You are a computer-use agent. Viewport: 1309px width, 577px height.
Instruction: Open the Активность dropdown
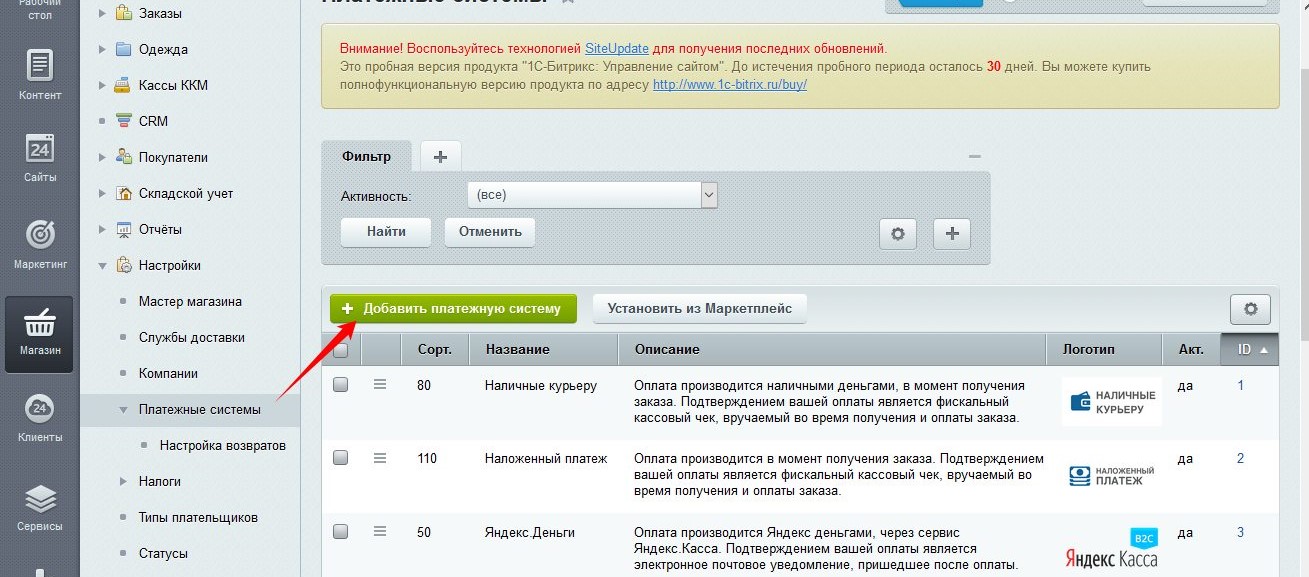(592, 195)
